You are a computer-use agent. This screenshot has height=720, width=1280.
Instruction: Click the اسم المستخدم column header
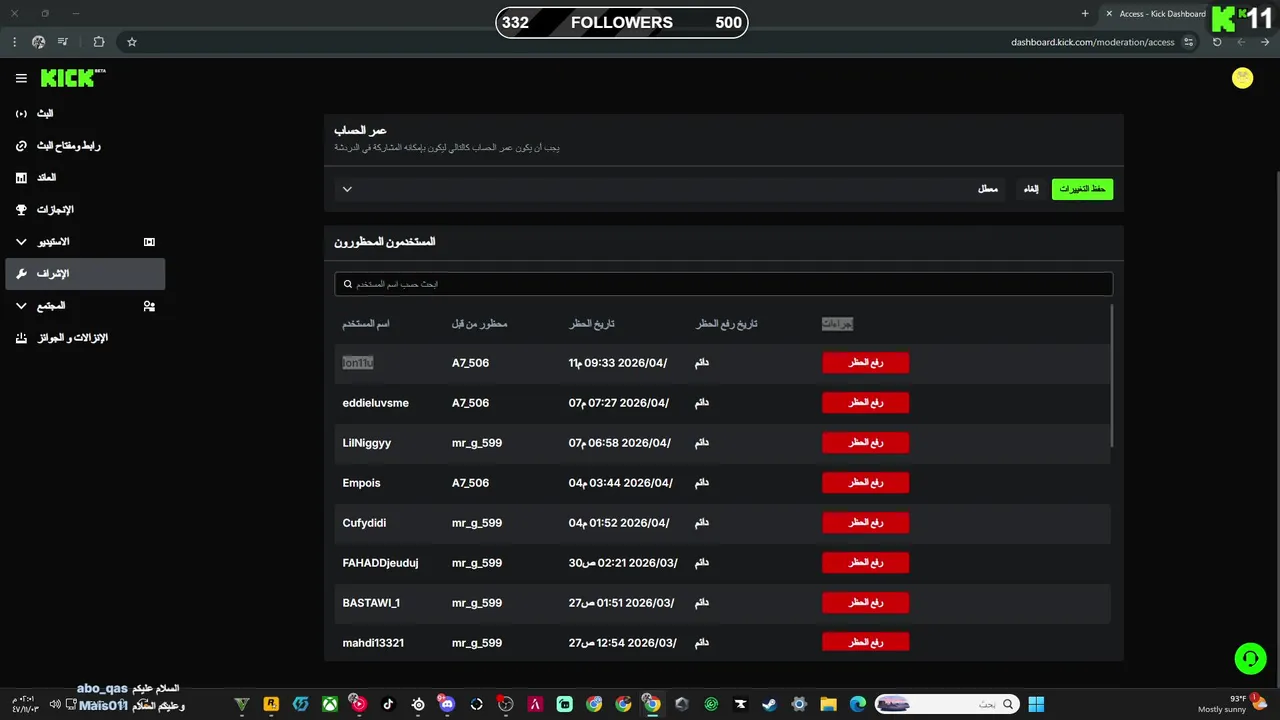click(x=366, y=324)
